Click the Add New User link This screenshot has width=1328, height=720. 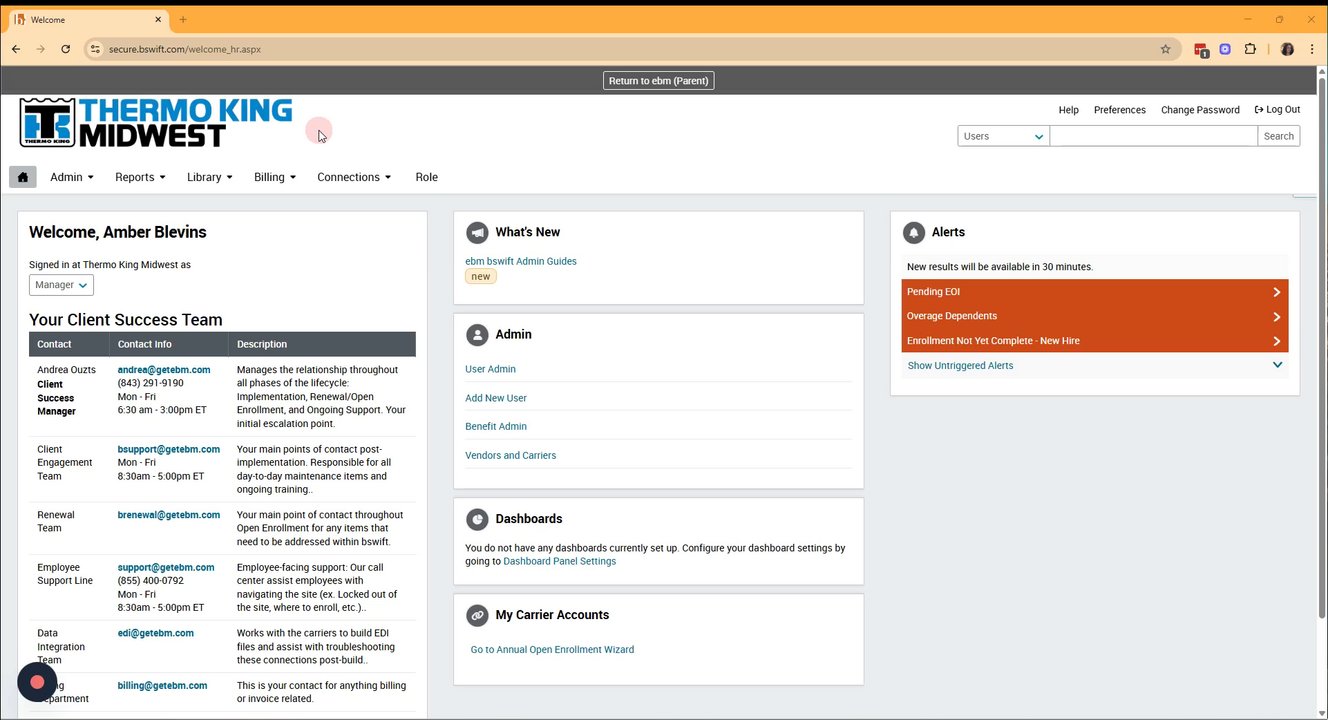[x=496, y=398]
